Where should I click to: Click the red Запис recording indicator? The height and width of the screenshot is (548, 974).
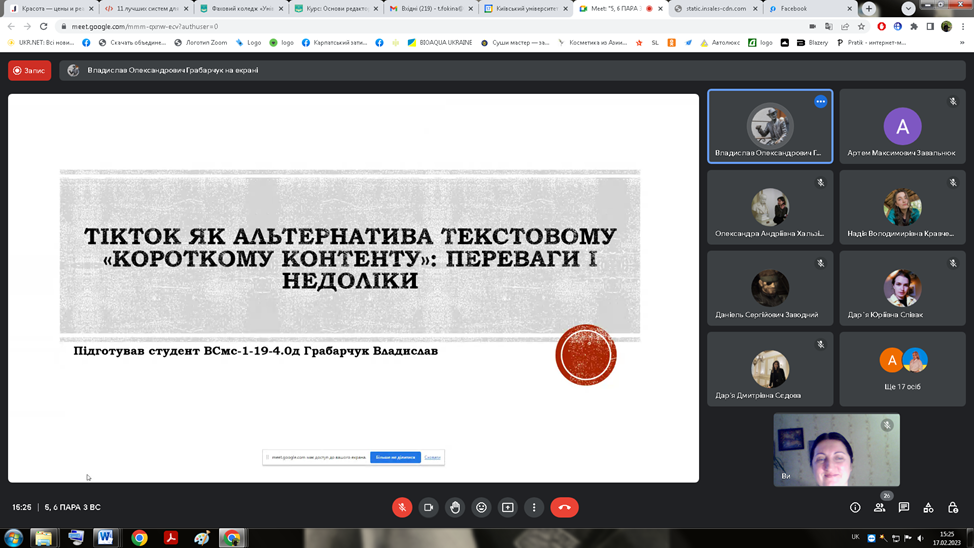pyautogui.click(x=30, y=71)
